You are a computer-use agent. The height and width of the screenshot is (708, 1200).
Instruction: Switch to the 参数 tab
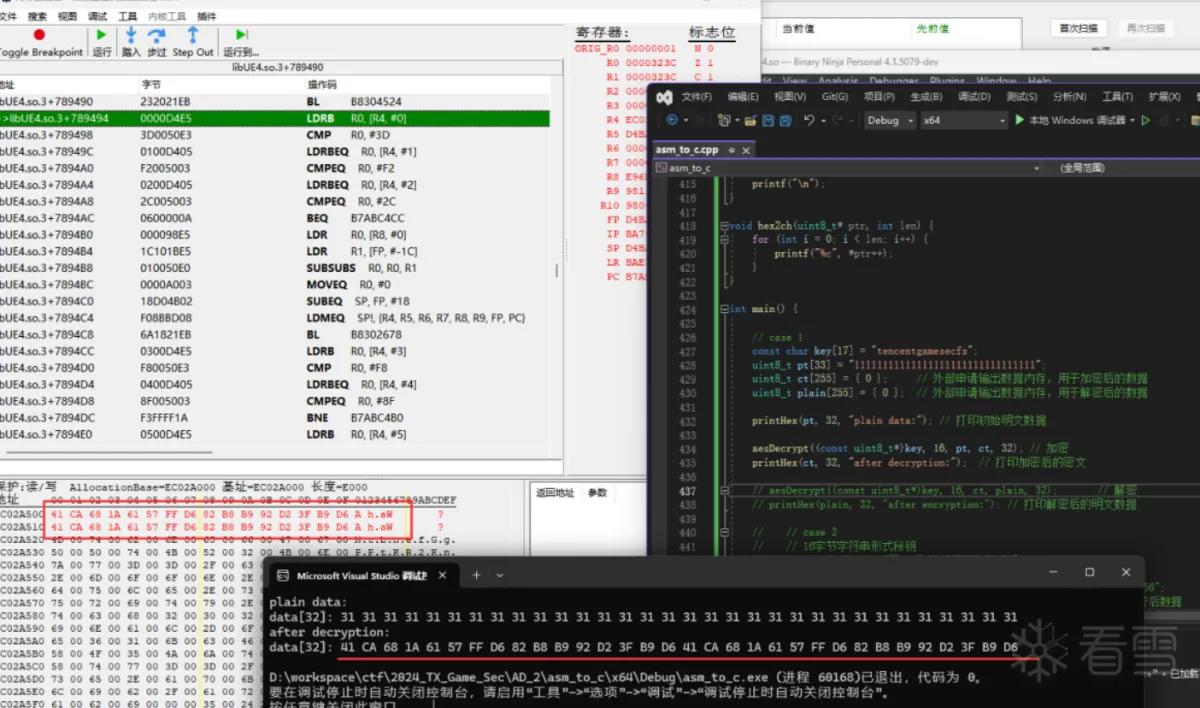pyautogui.click(x=597, y=493)
